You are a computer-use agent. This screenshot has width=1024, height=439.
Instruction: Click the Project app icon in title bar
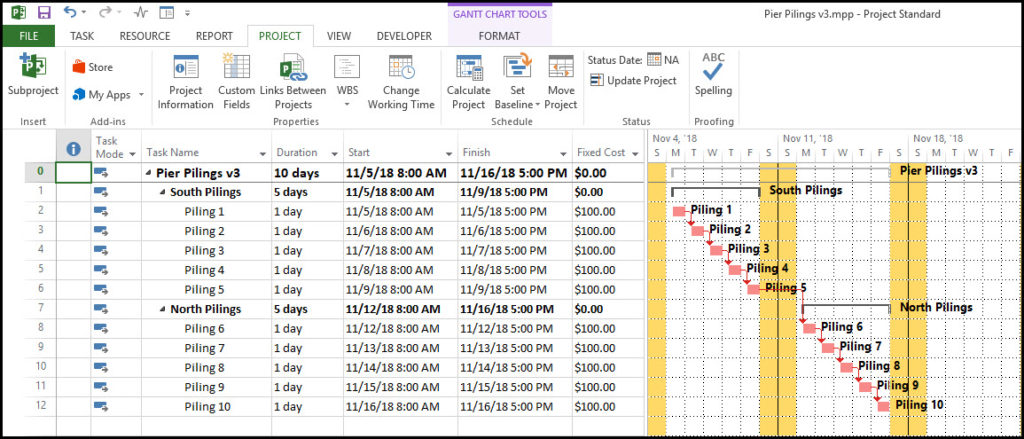(x=18, y=12)
